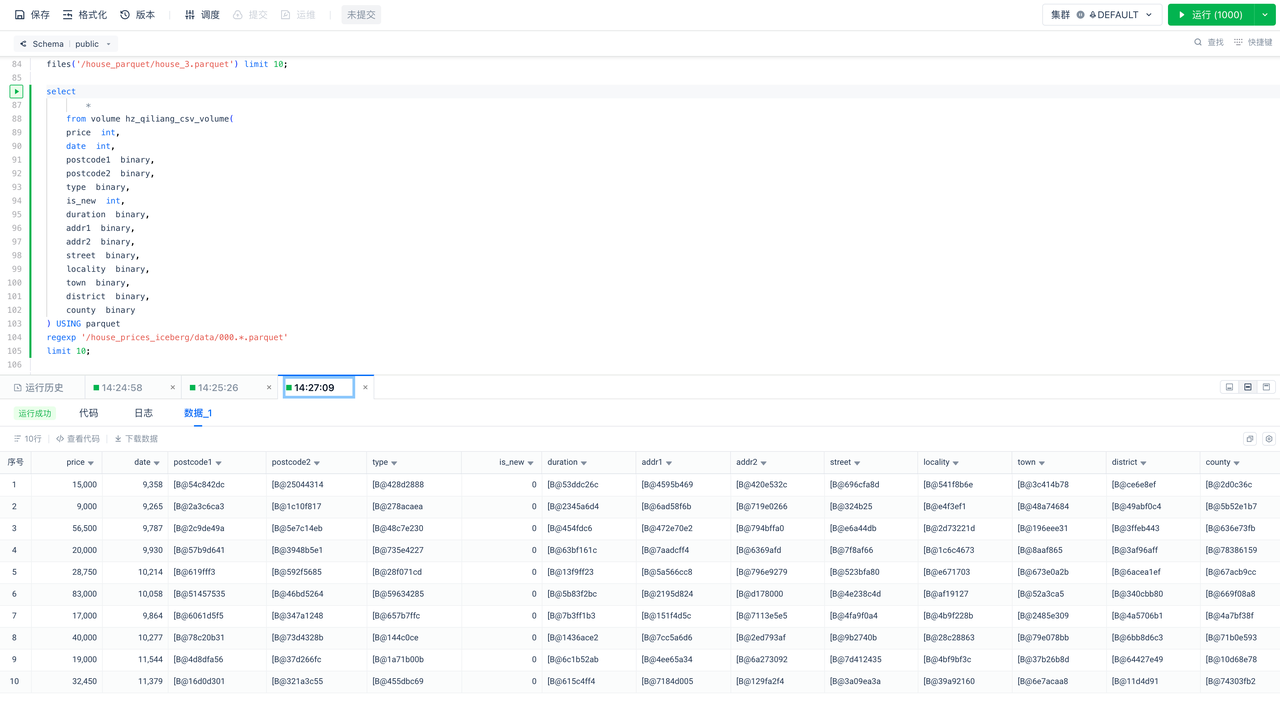Switch to maximized result panel layout

coord(1266,387)
